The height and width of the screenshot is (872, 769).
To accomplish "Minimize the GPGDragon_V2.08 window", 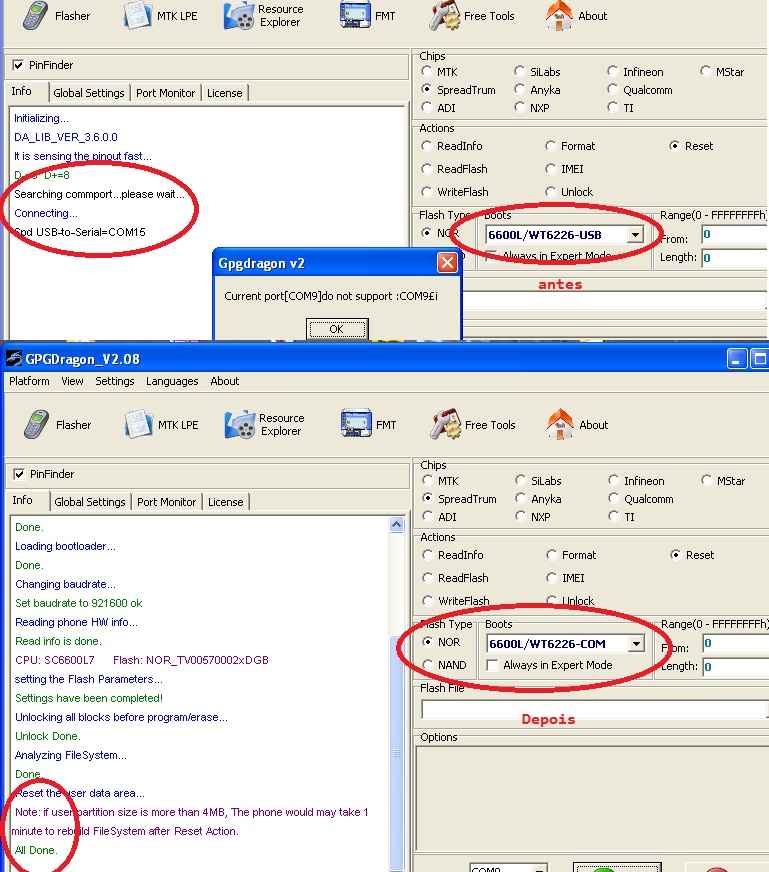I will click(x=736, y=359).
